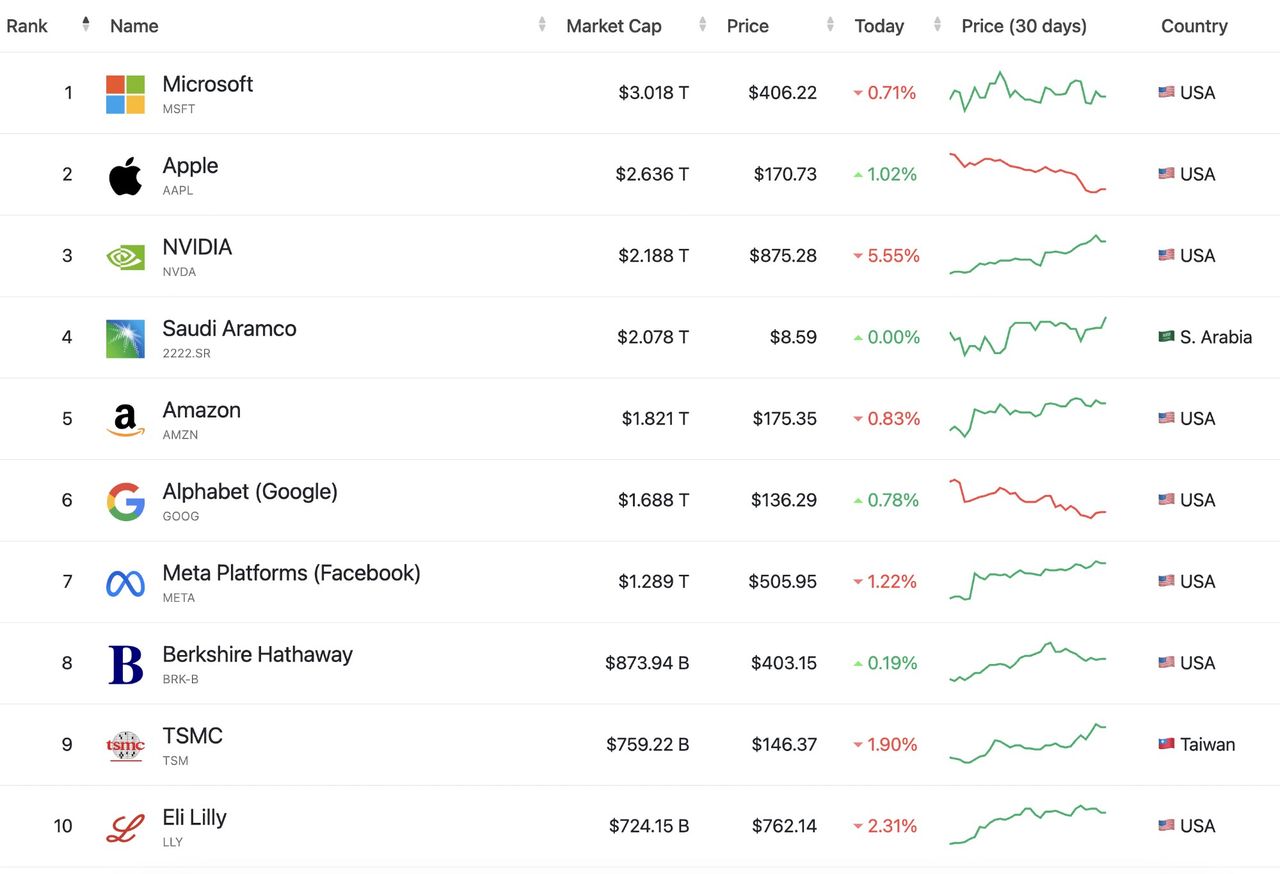Click the Taiwan flag next to TSMC
The image size is (1280, 874).
[1166, 744]
